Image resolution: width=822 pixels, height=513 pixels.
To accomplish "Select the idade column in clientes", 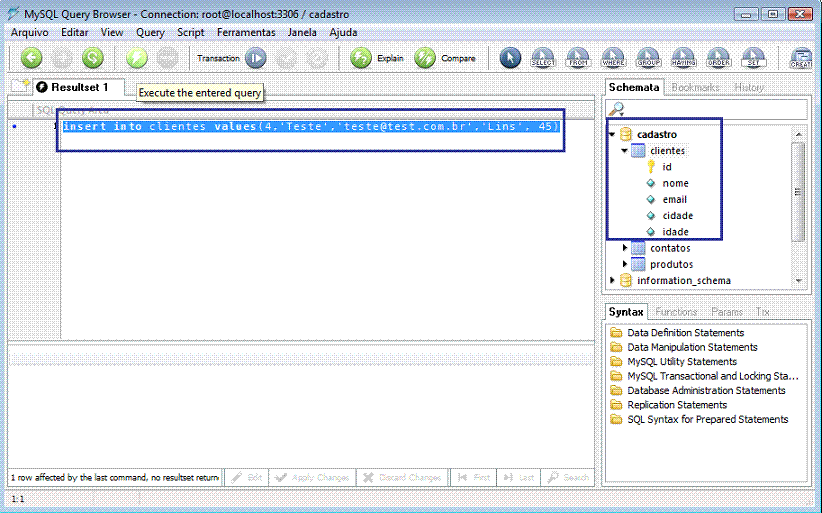I will coord(675,232).
